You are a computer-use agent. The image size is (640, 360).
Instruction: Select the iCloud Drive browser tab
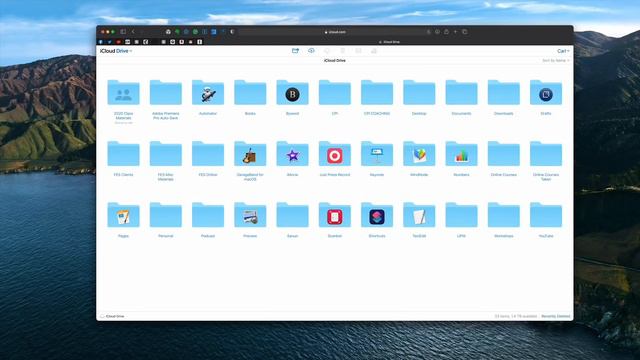pos(389,42)
